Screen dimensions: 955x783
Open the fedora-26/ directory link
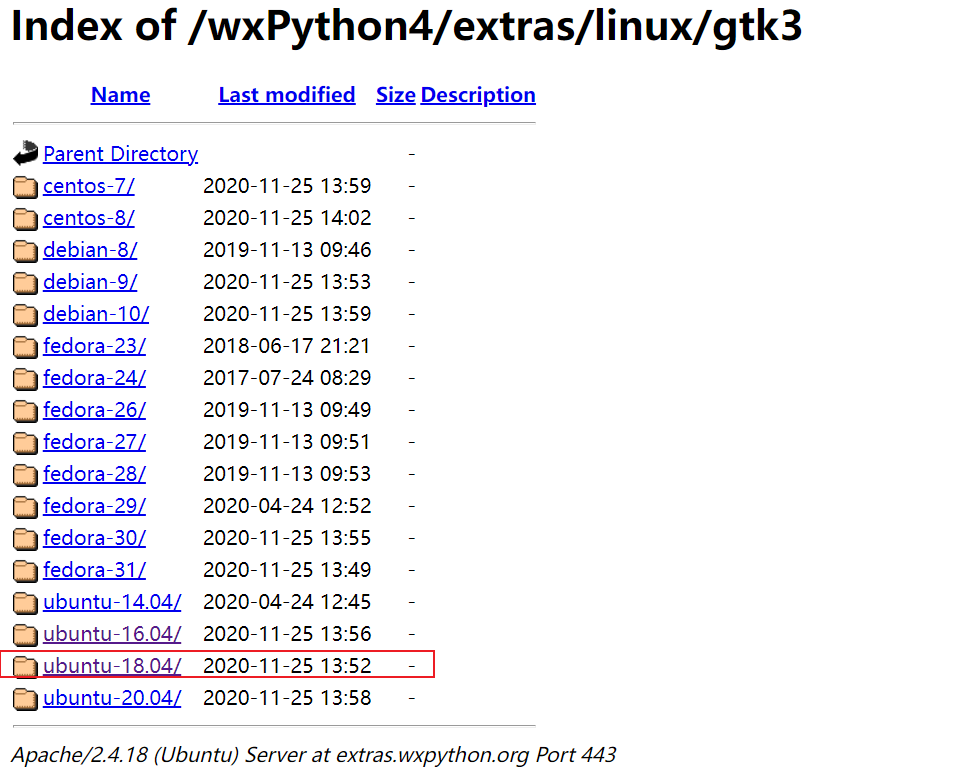click(94, 410)
